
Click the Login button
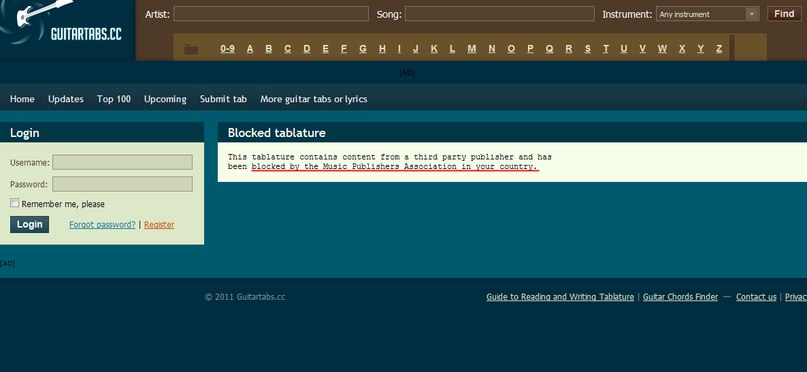pos(29,224)
